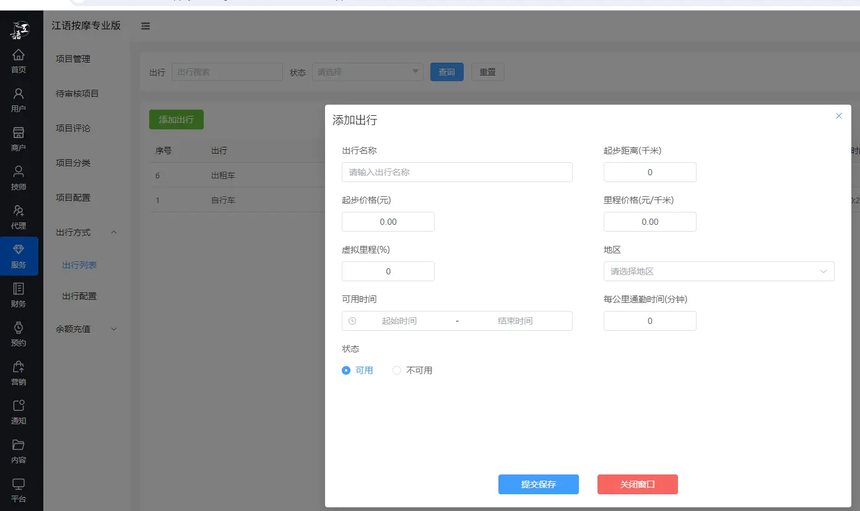This screenshot has width=860, height=511.
Task: Go to 用户 users section icon
Action: pyautogui.click(x=18, y=99)
